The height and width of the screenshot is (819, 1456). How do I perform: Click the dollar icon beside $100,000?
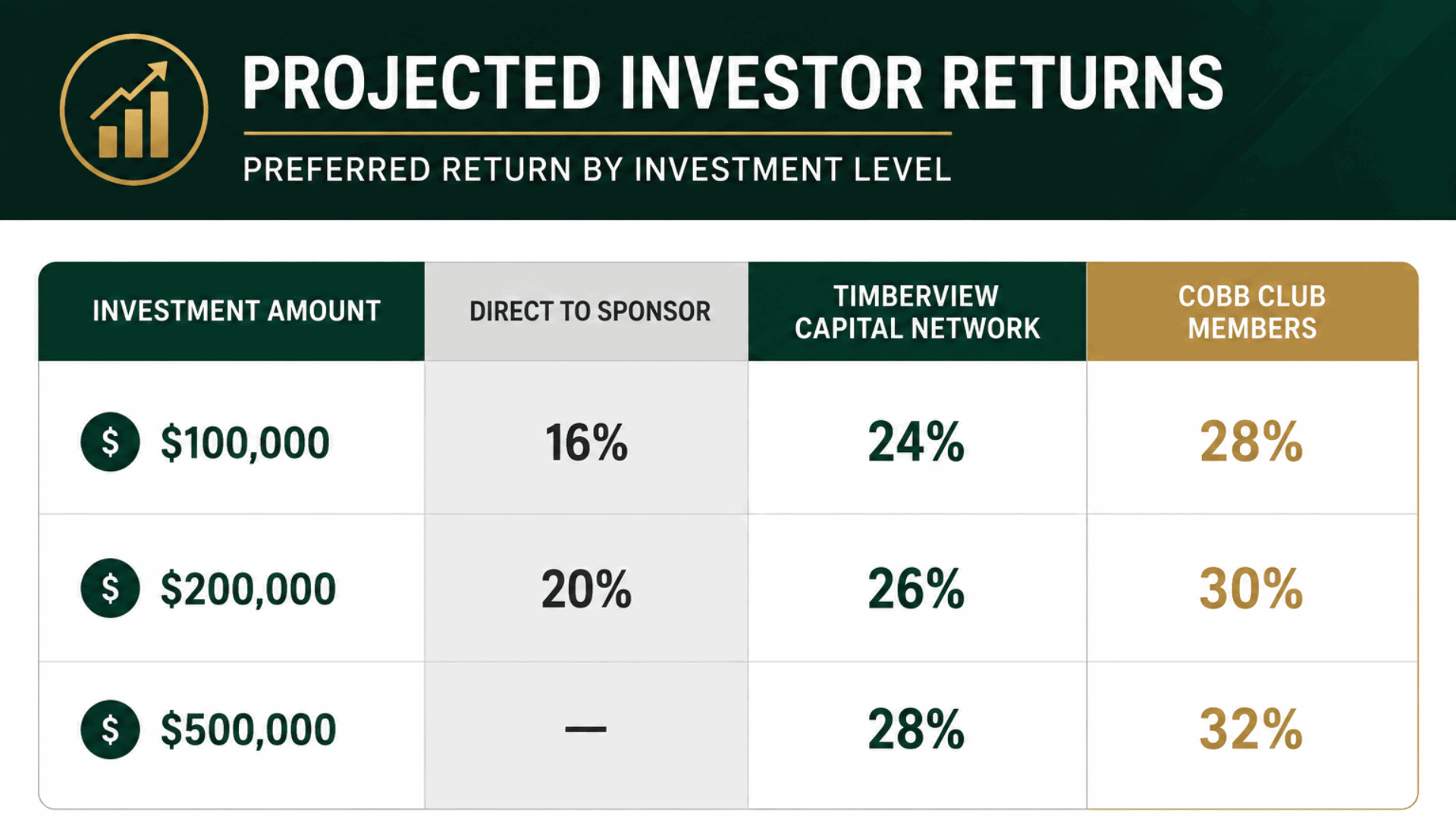pos(110,442)
